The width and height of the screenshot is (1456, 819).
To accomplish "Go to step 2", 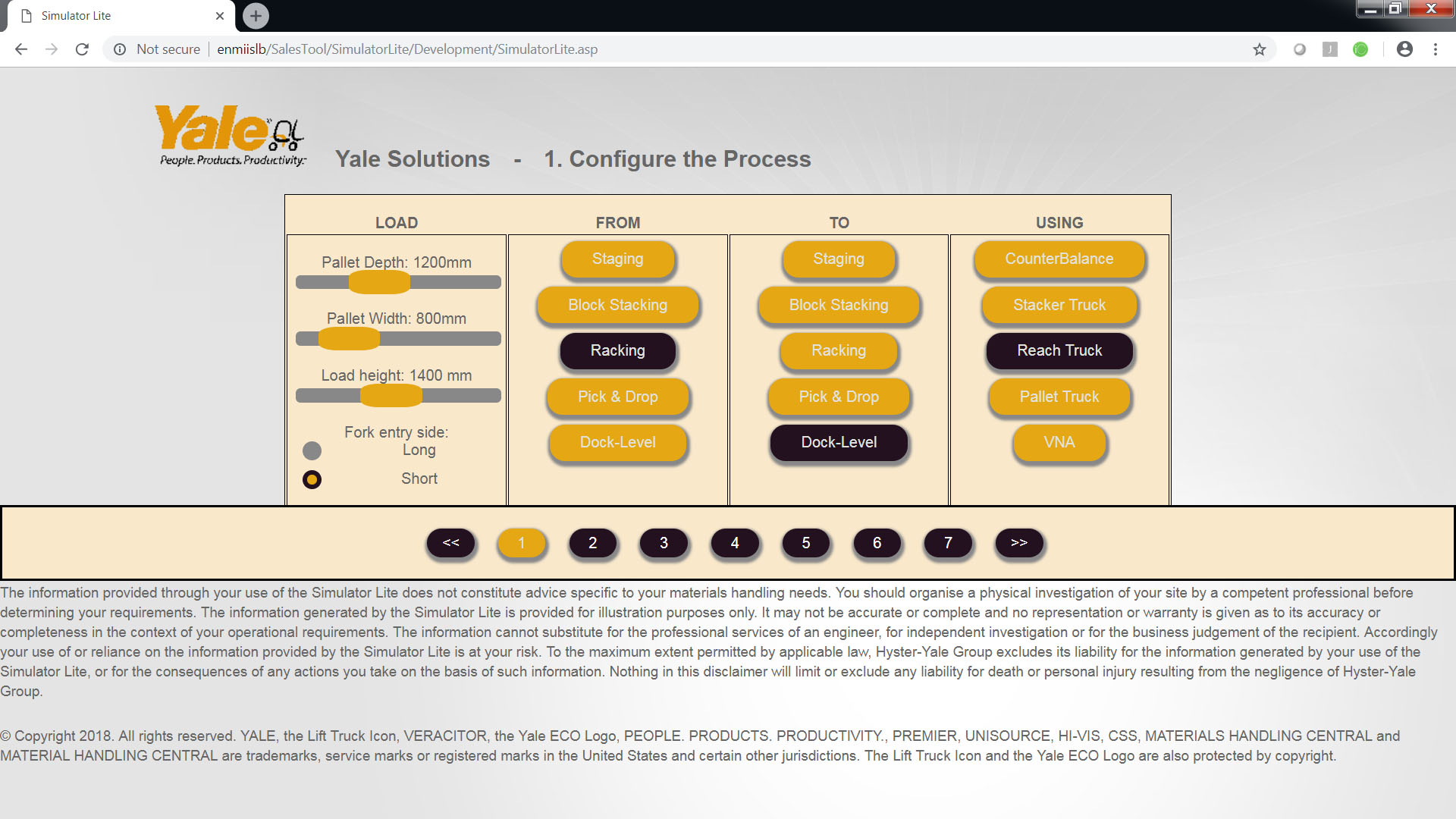I will 592,543.
